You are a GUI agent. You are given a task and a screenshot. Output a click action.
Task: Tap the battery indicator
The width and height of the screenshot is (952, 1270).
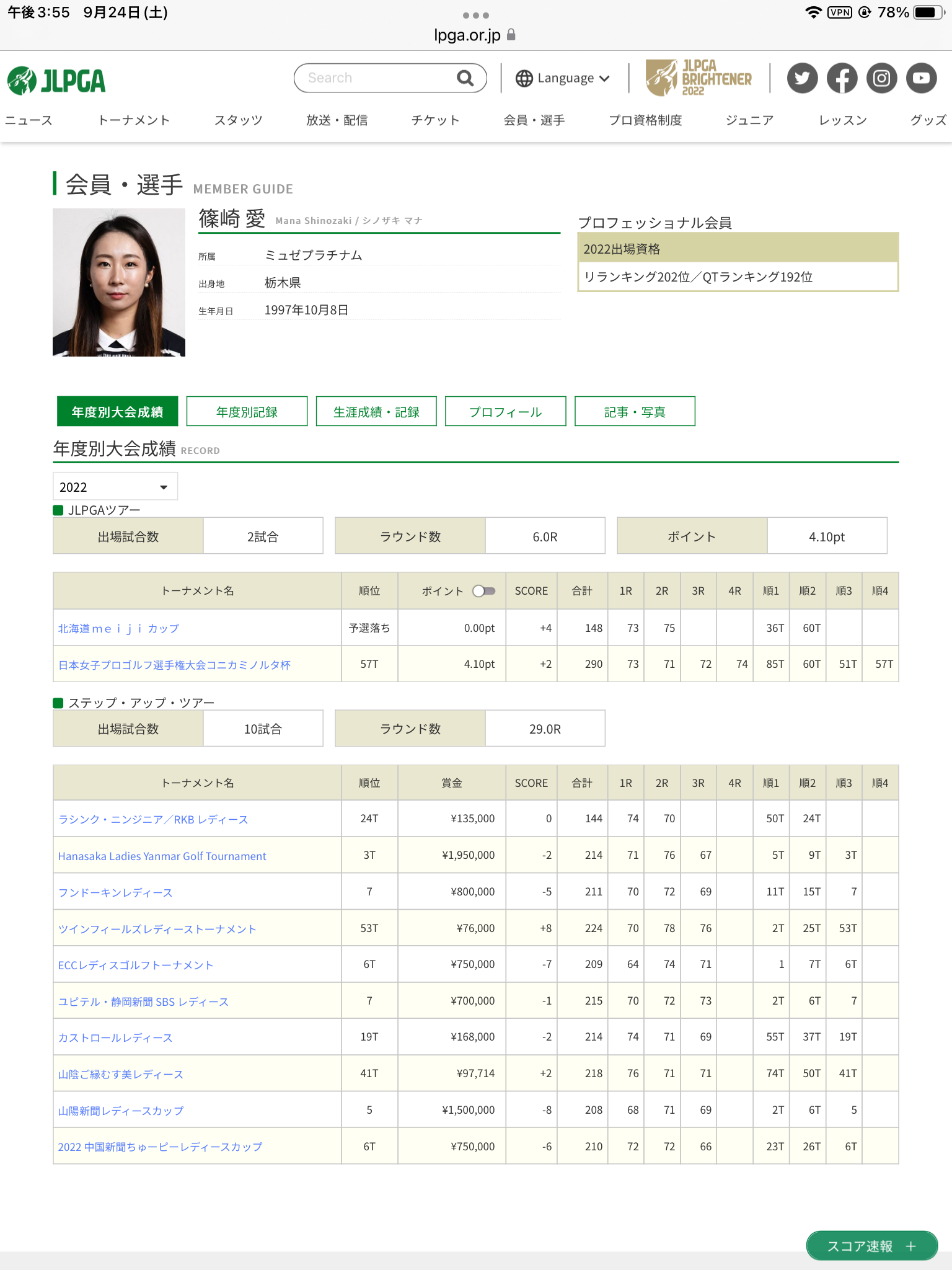tap(928, 12)
